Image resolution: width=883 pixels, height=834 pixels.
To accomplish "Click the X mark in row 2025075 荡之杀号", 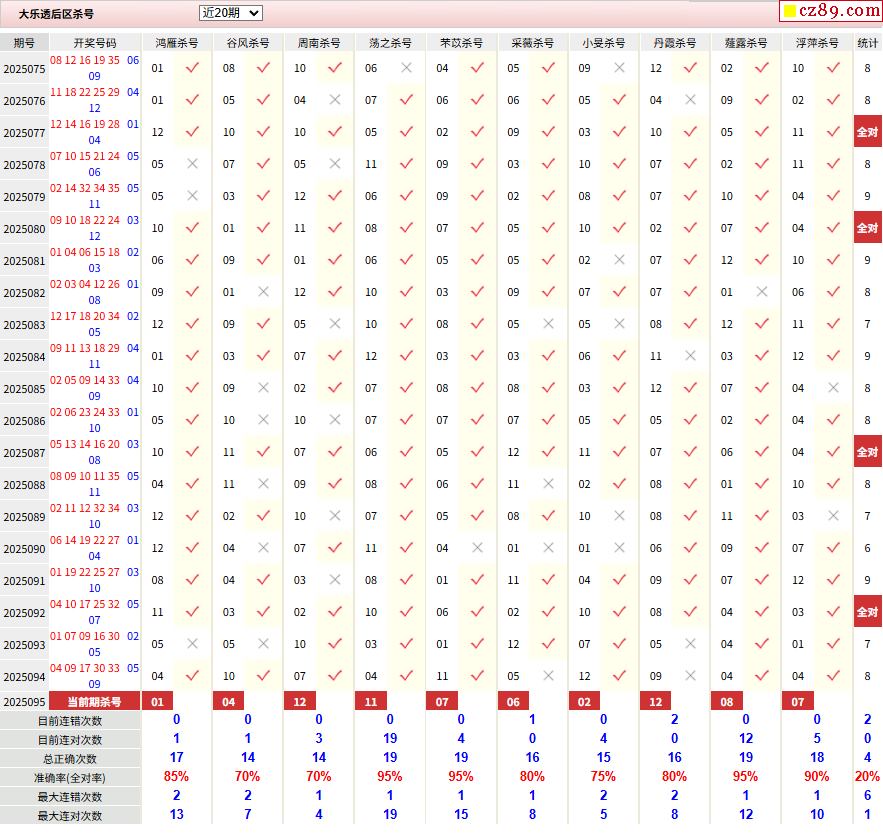I will coord(406,68).
